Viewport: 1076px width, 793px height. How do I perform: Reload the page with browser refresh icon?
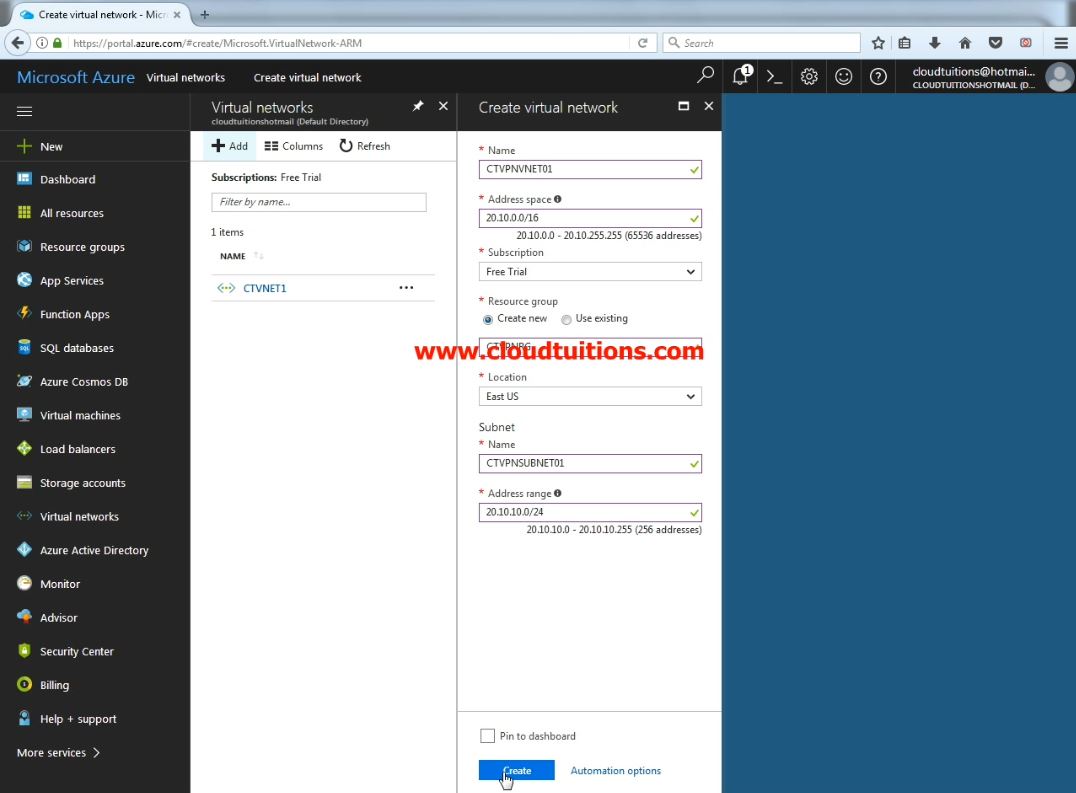642,43
